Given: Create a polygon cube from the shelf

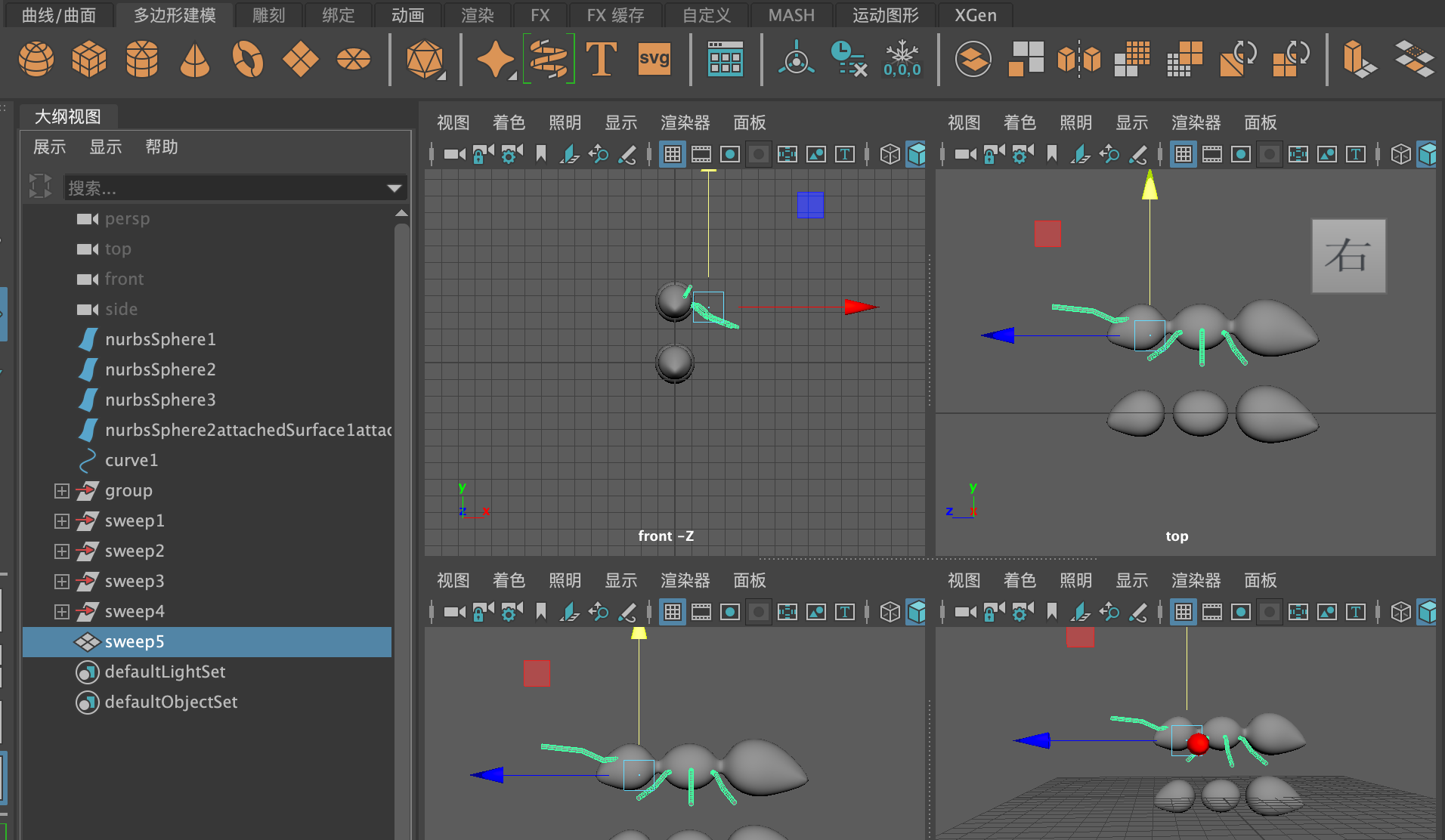Looking at the screenshot, I should pyautogui.click(x=89, y=59).
